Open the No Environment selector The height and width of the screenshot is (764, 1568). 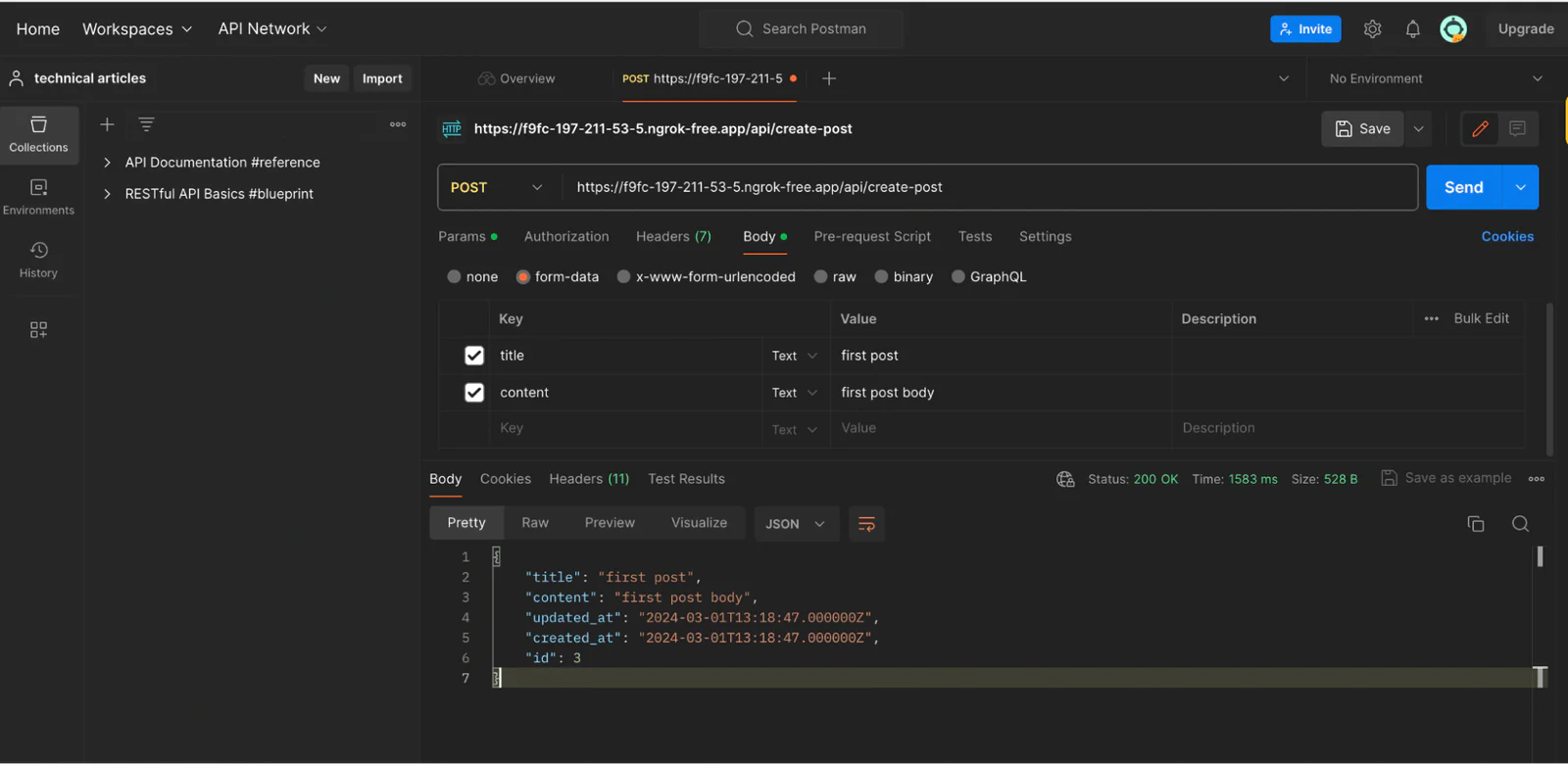tap(1436, 78)
